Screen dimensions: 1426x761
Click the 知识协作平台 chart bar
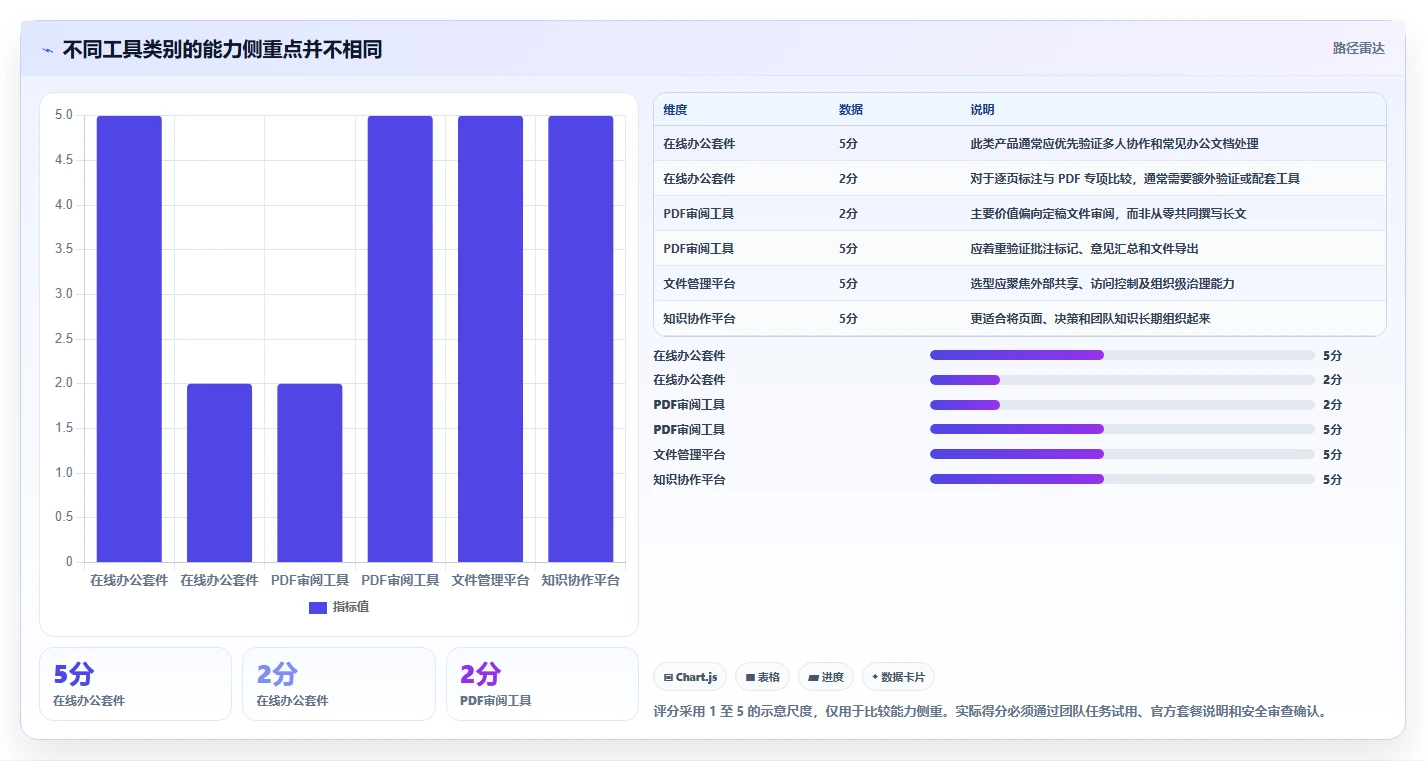tap(581, 338)
